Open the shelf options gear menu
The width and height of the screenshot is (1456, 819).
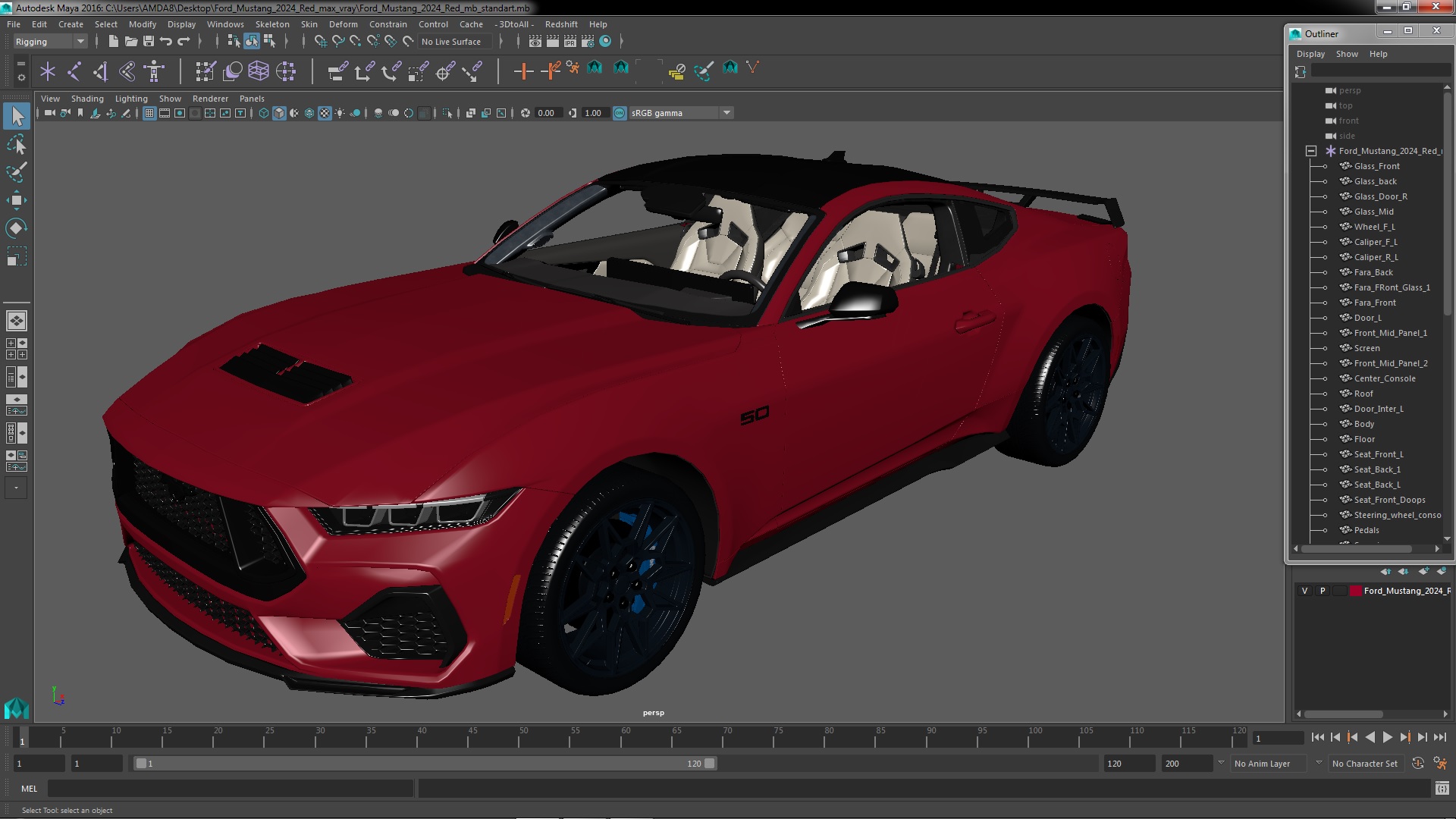click(x=20, y=77)
